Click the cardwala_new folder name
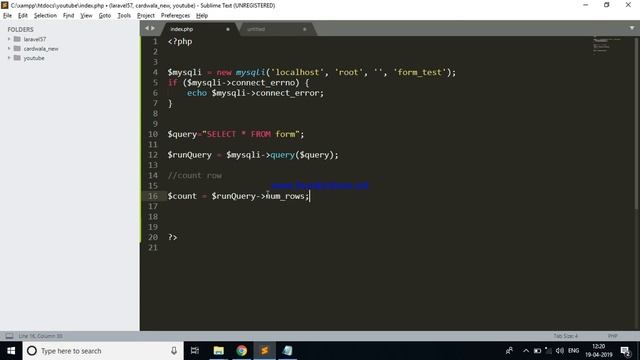This screenshot has height=360, width=640. tap(41, 49)
